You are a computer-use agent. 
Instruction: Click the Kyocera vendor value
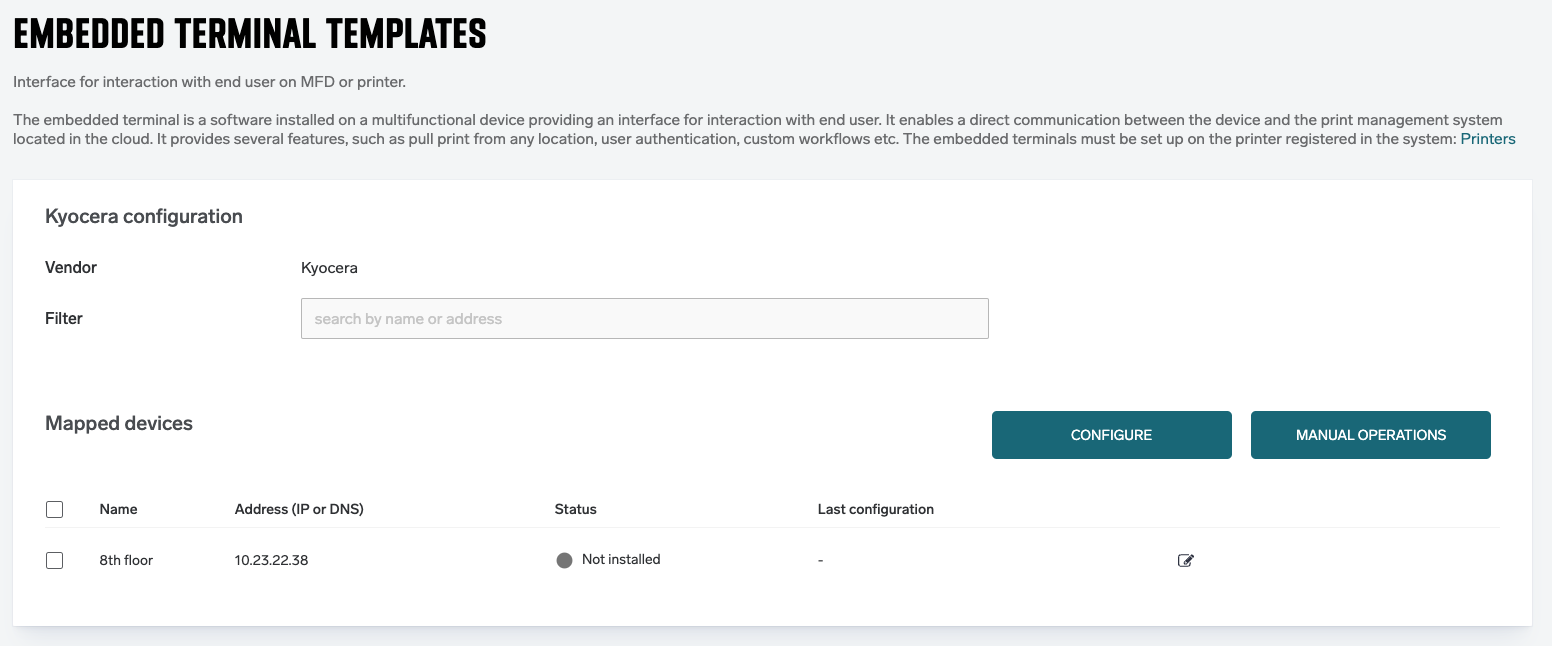(x=329, y=268)
